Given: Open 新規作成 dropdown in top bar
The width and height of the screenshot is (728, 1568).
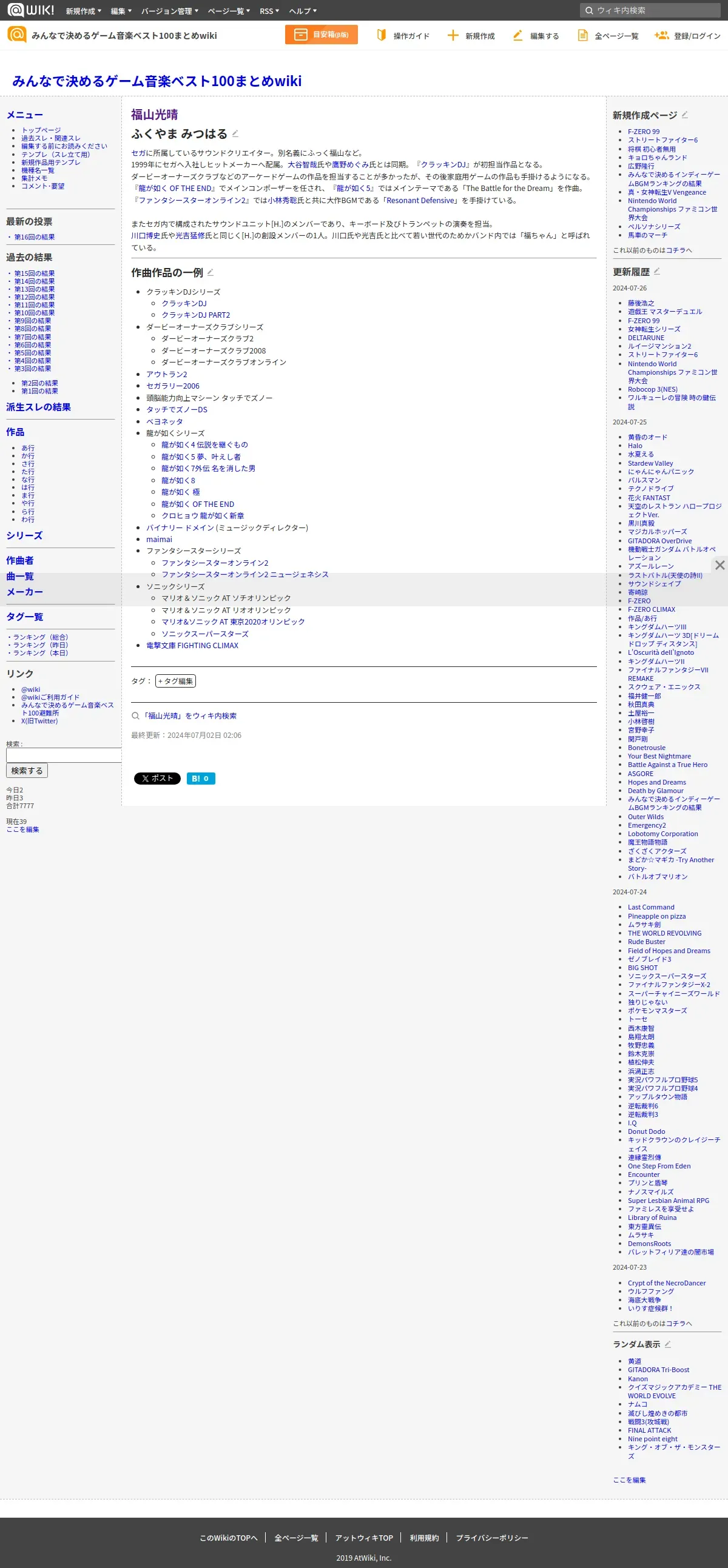Looking at the screenshot, I should coord(84,11).
